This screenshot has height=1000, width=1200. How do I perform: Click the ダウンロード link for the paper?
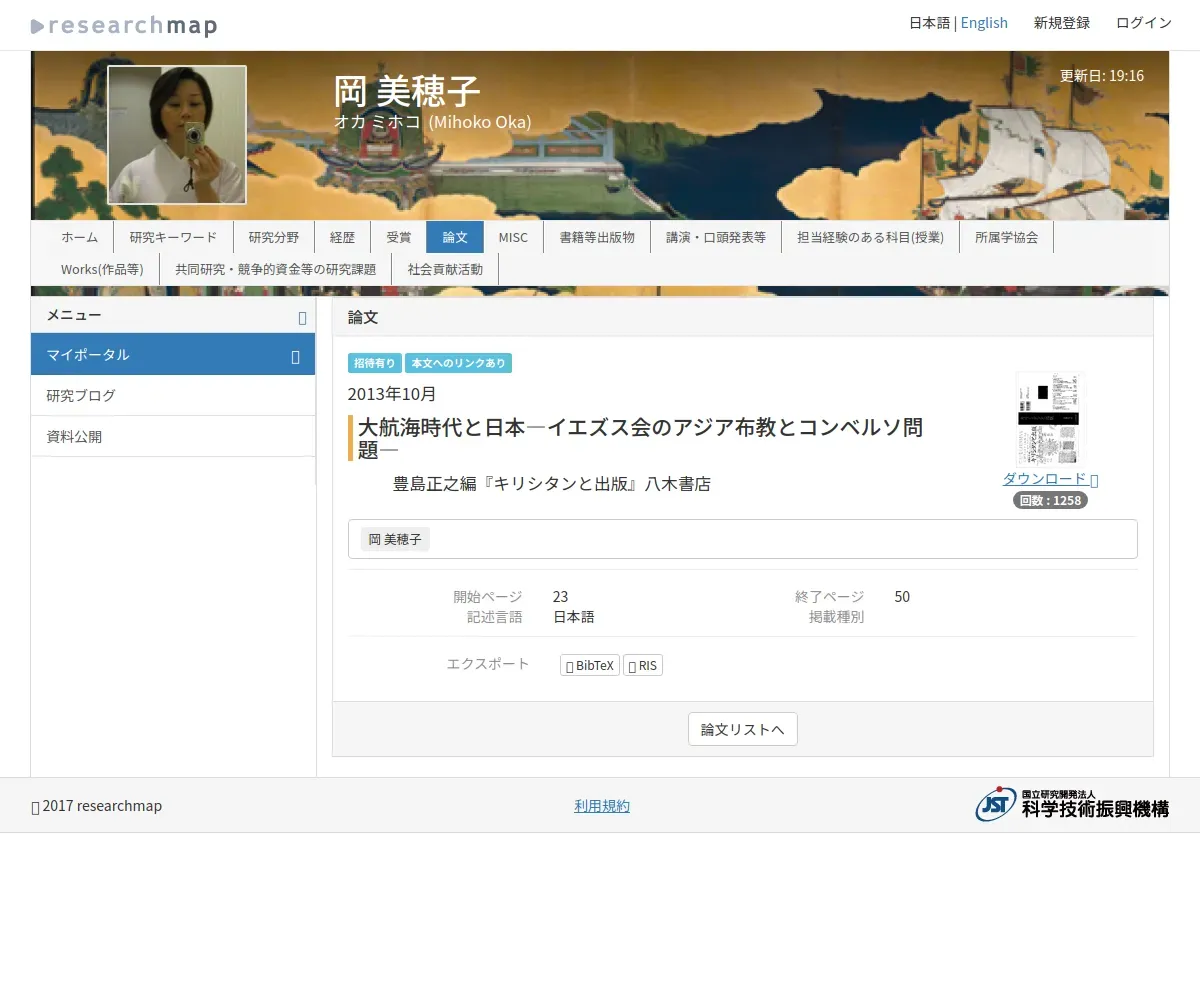(x=1050, y=479)
